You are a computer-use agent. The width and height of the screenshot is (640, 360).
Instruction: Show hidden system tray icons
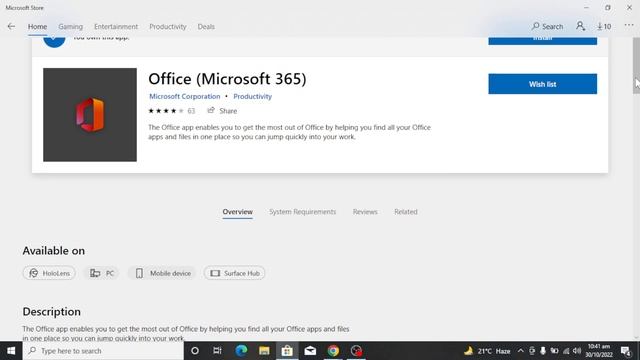(520, 351)
